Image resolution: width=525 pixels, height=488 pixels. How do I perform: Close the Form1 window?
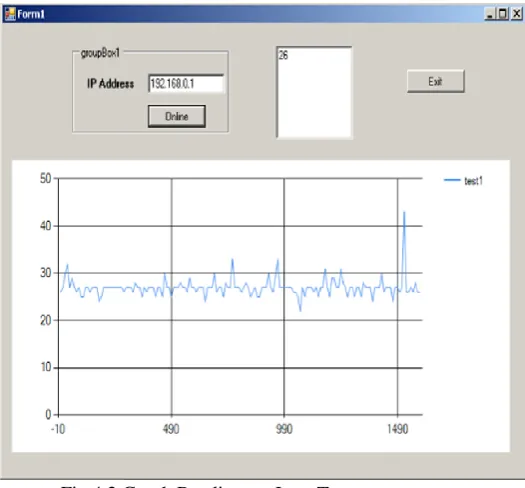[517, 14]
